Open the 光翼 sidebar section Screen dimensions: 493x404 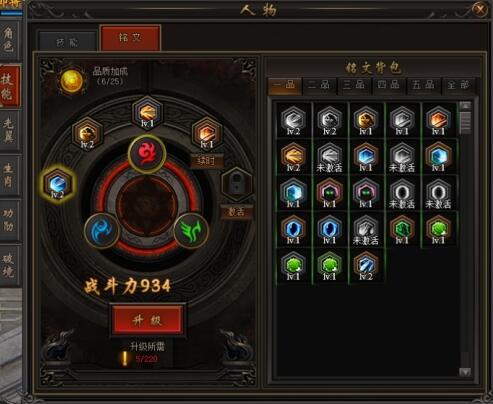[9, 131]
